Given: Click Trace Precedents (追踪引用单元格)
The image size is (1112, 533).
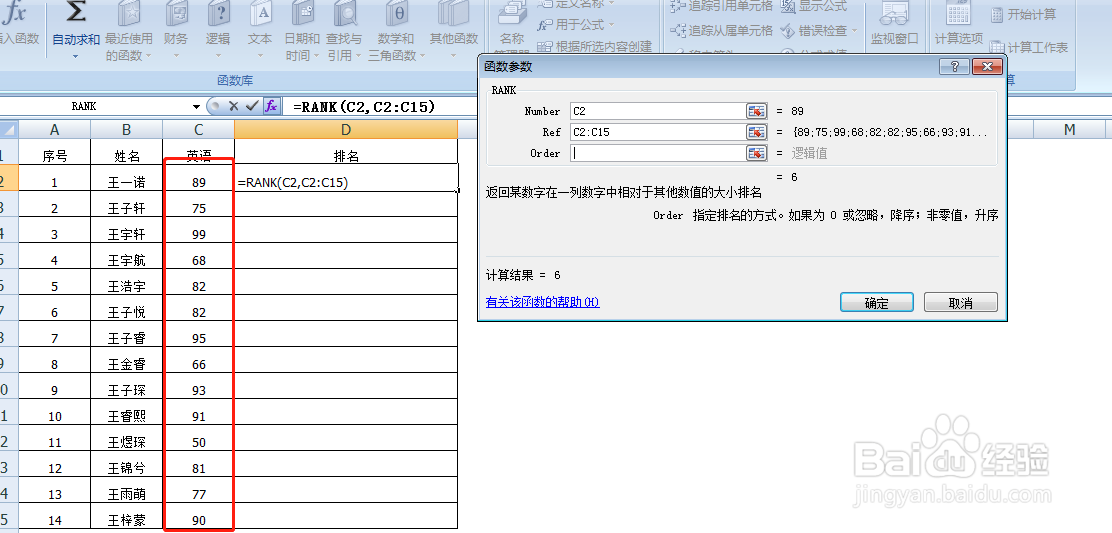Looking at the screenshot, I should (721, 6).
